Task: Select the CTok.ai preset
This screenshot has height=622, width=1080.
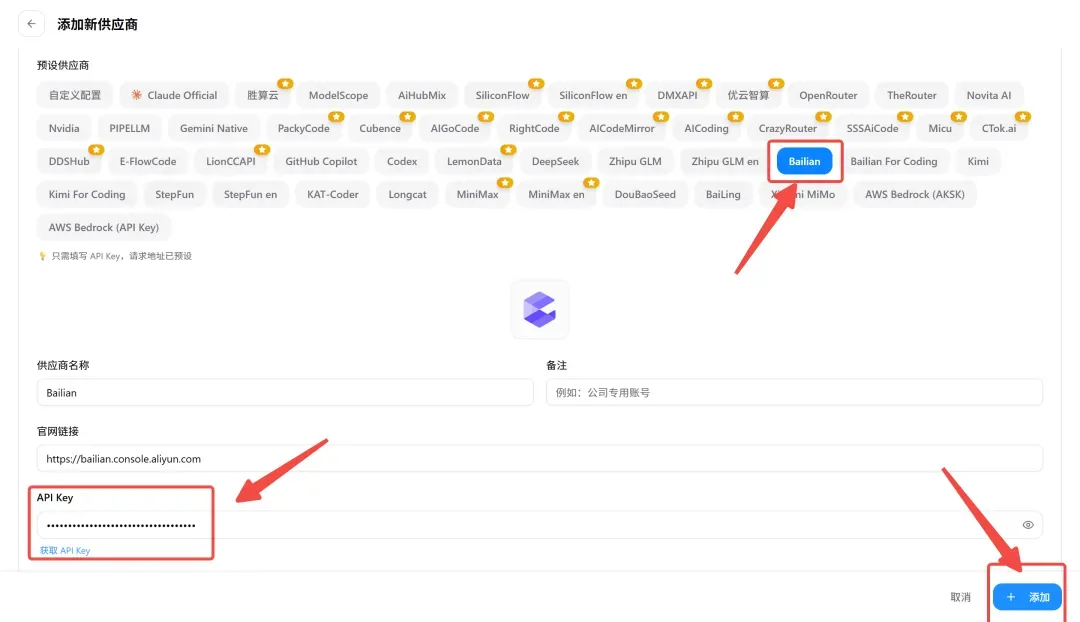Action: tap(999, 128)
